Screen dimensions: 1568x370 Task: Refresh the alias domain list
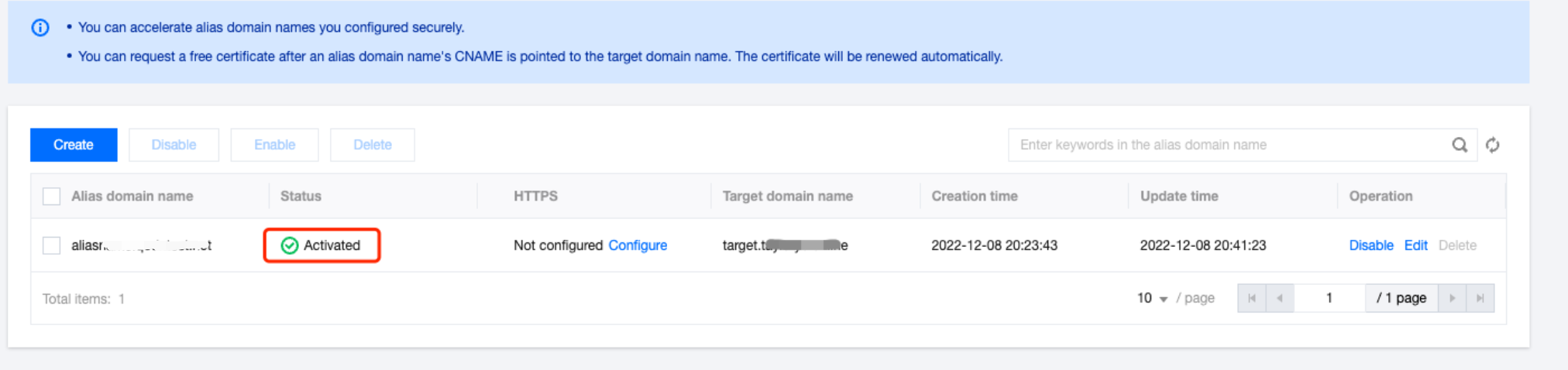[1493, 145]
